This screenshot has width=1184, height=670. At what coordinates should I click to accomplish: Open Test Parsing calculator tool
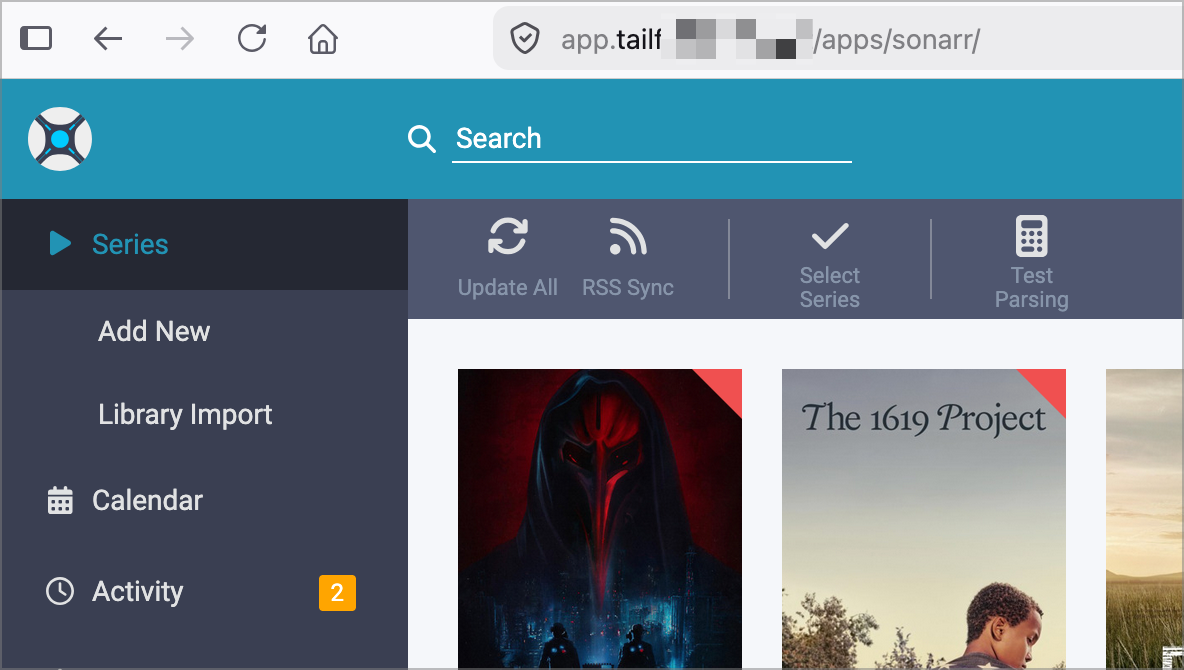pyautogui.click(x=1031, y=263)
